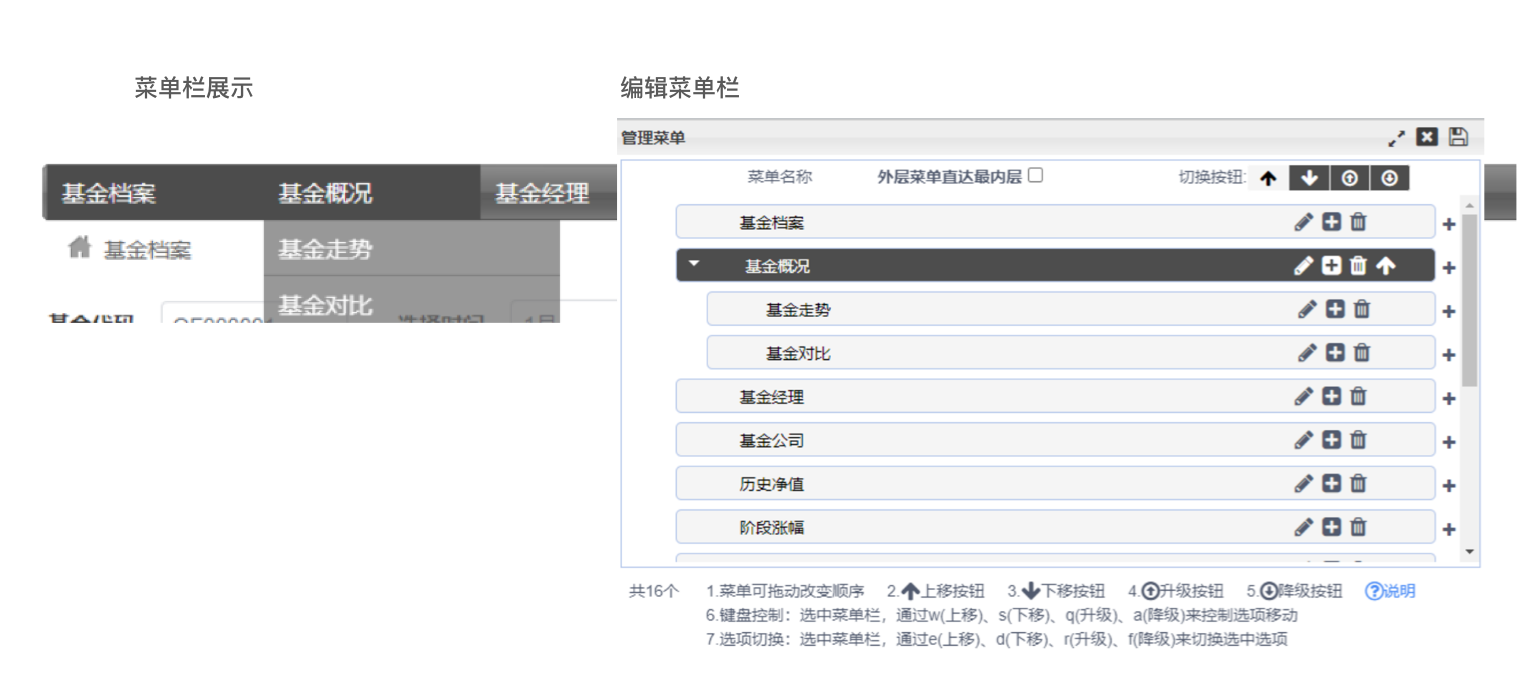This screenshot has height=692, width=1518.
Task: Edit the 阶段涨幅 menu item
Action: coord(1304,527)
